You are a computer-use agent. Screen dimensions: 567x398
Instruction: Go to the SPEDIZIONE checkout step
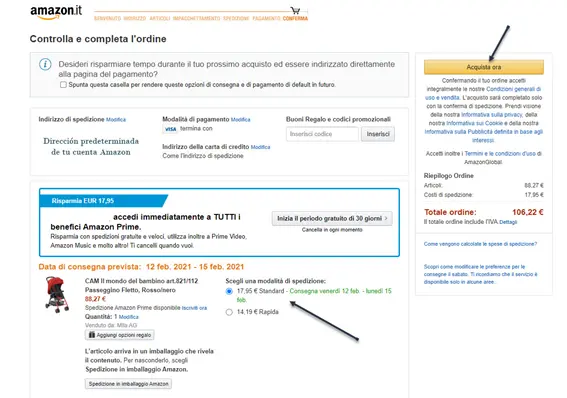click(x=236, y=18)
